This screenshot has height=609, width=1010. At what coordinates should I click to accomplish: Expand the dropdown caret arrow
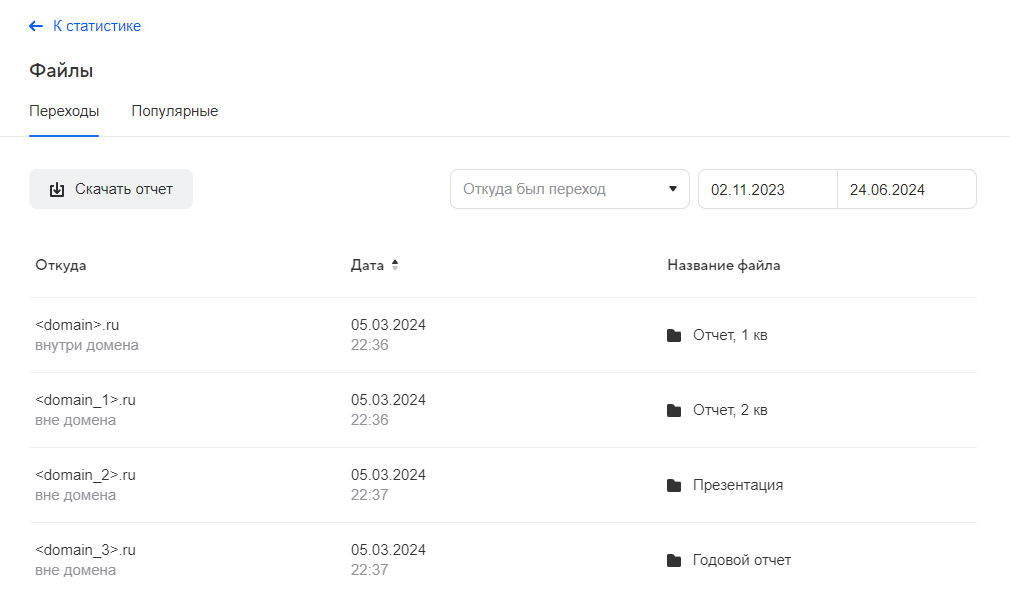coord(673,189)
